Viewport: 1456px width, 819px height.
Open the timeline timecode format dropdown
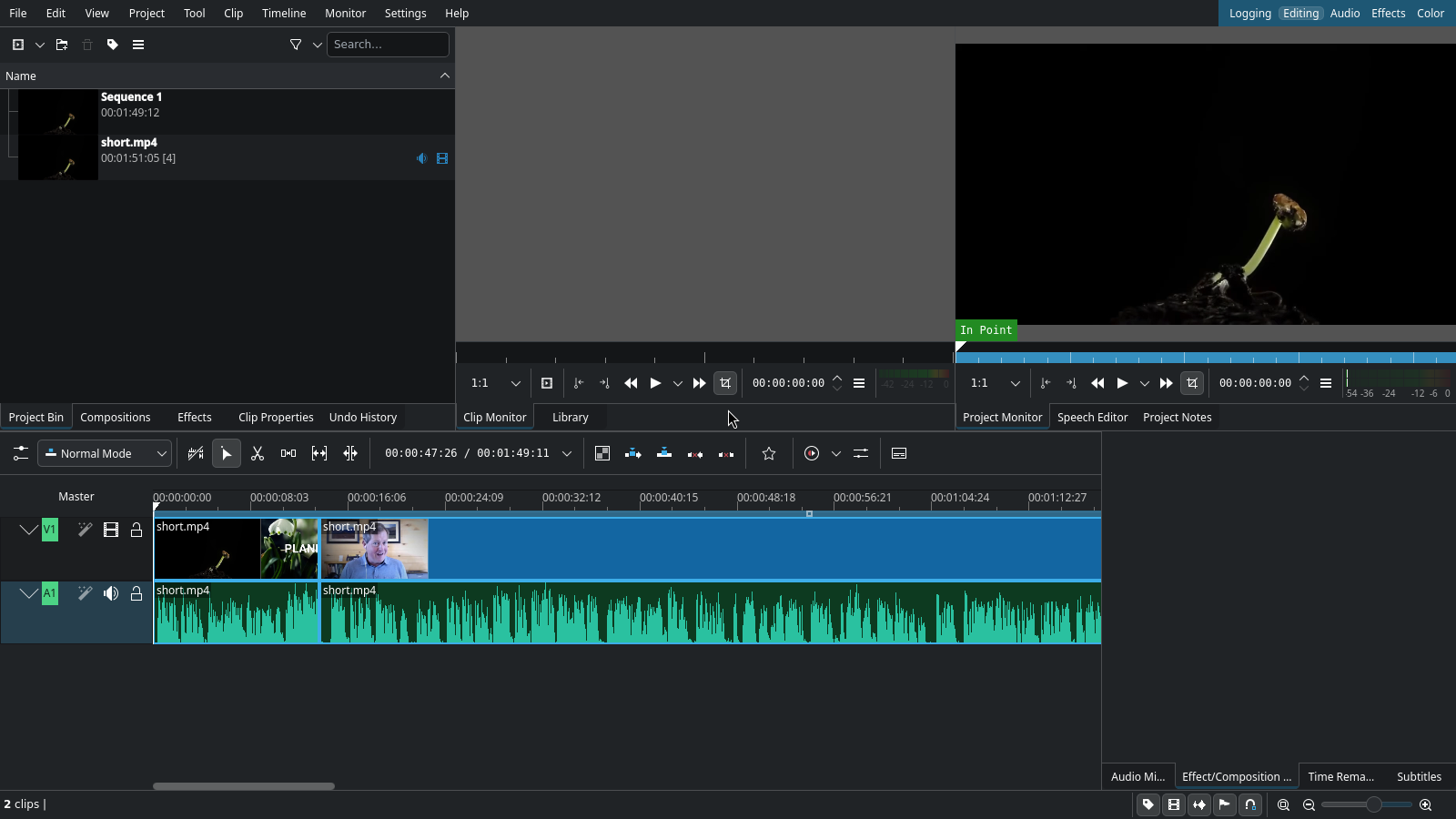pyautogui.click(x=567, y=453)
